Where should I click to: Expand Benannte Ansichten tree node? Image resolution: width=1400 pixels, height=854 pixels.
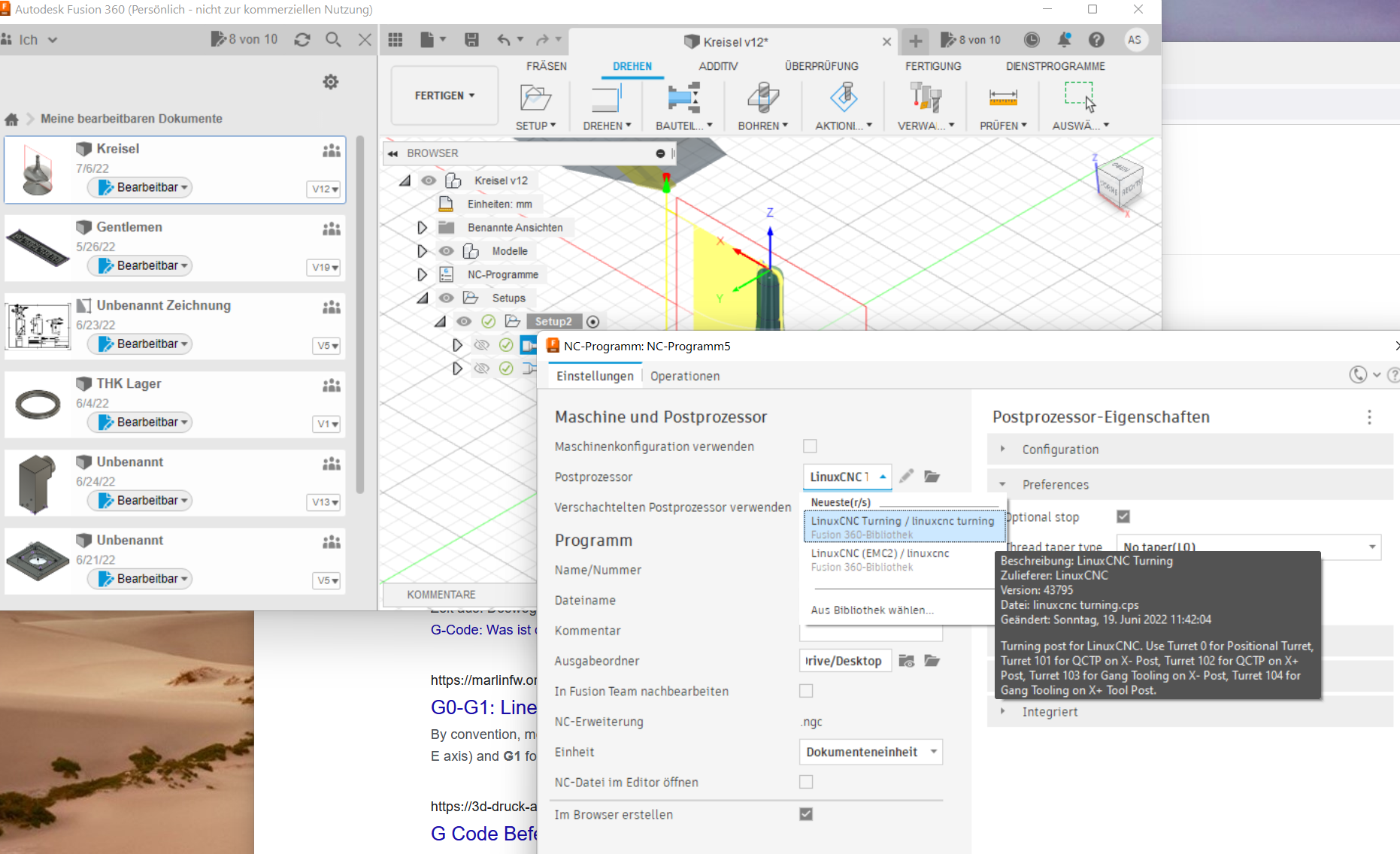422,228
